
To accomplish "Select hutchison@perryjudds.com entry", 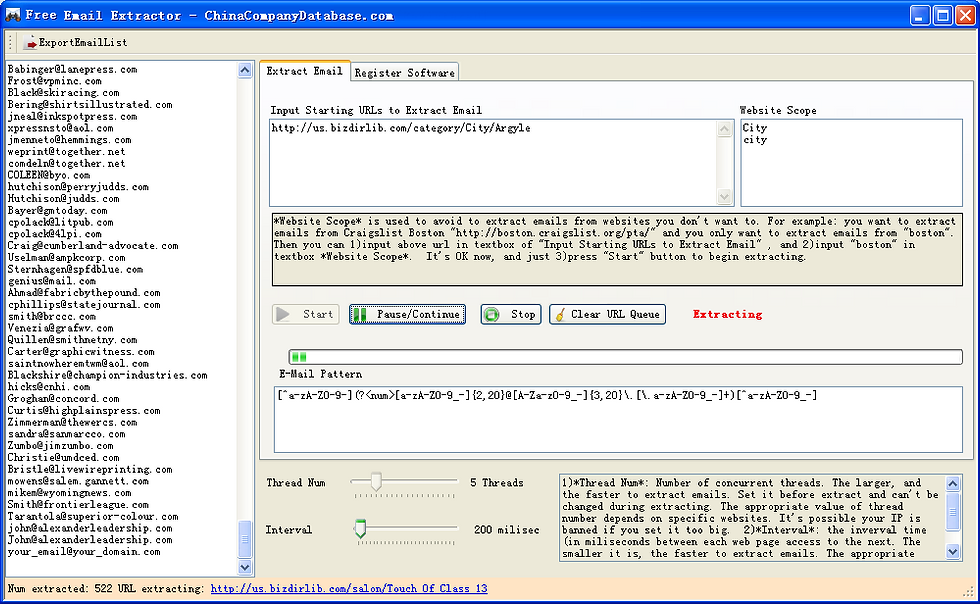I will pyautogui.click(x=78, y=187).
